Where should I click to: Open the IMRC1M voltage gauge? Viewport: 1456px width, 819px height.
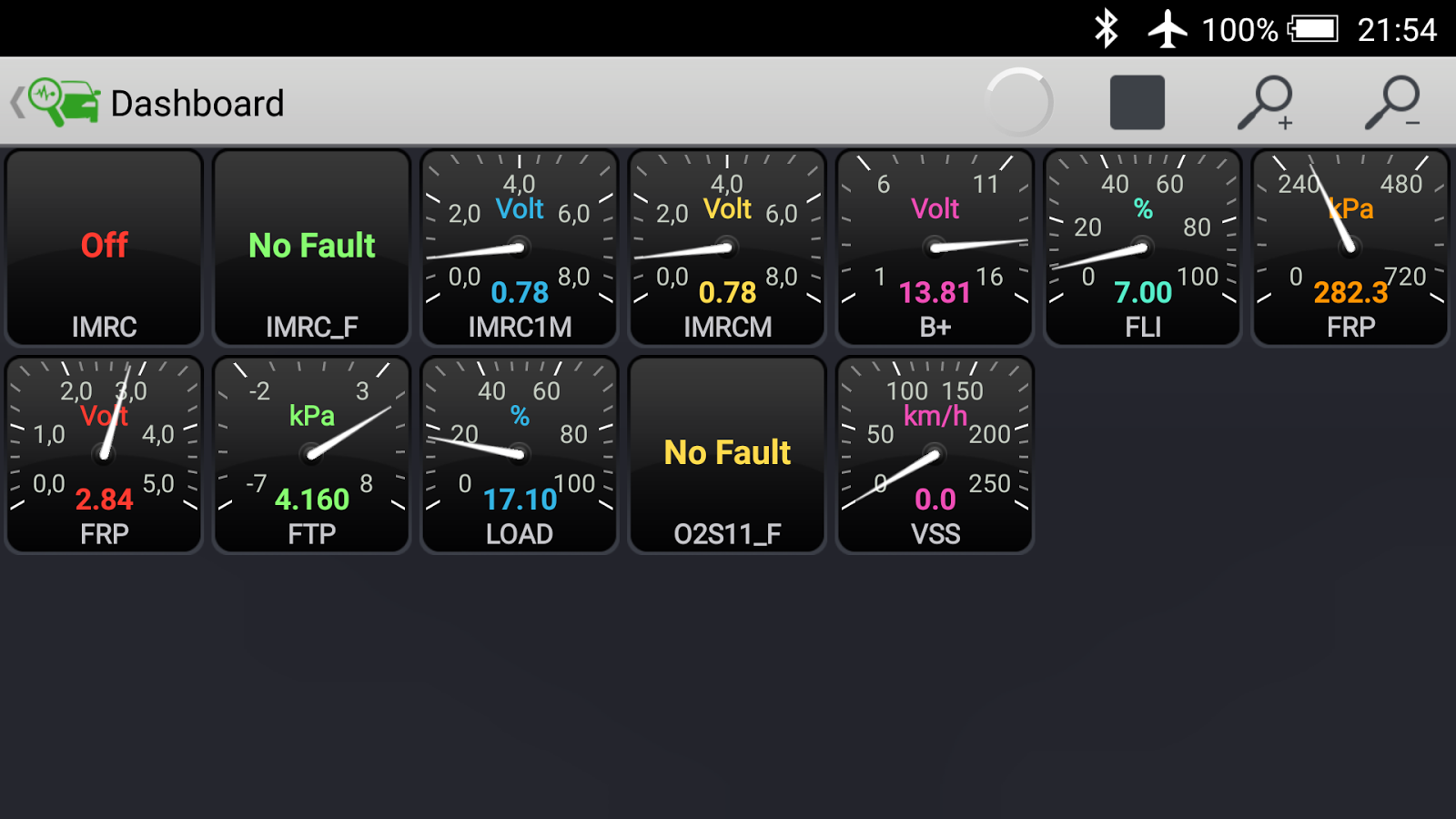pos(519,248)
